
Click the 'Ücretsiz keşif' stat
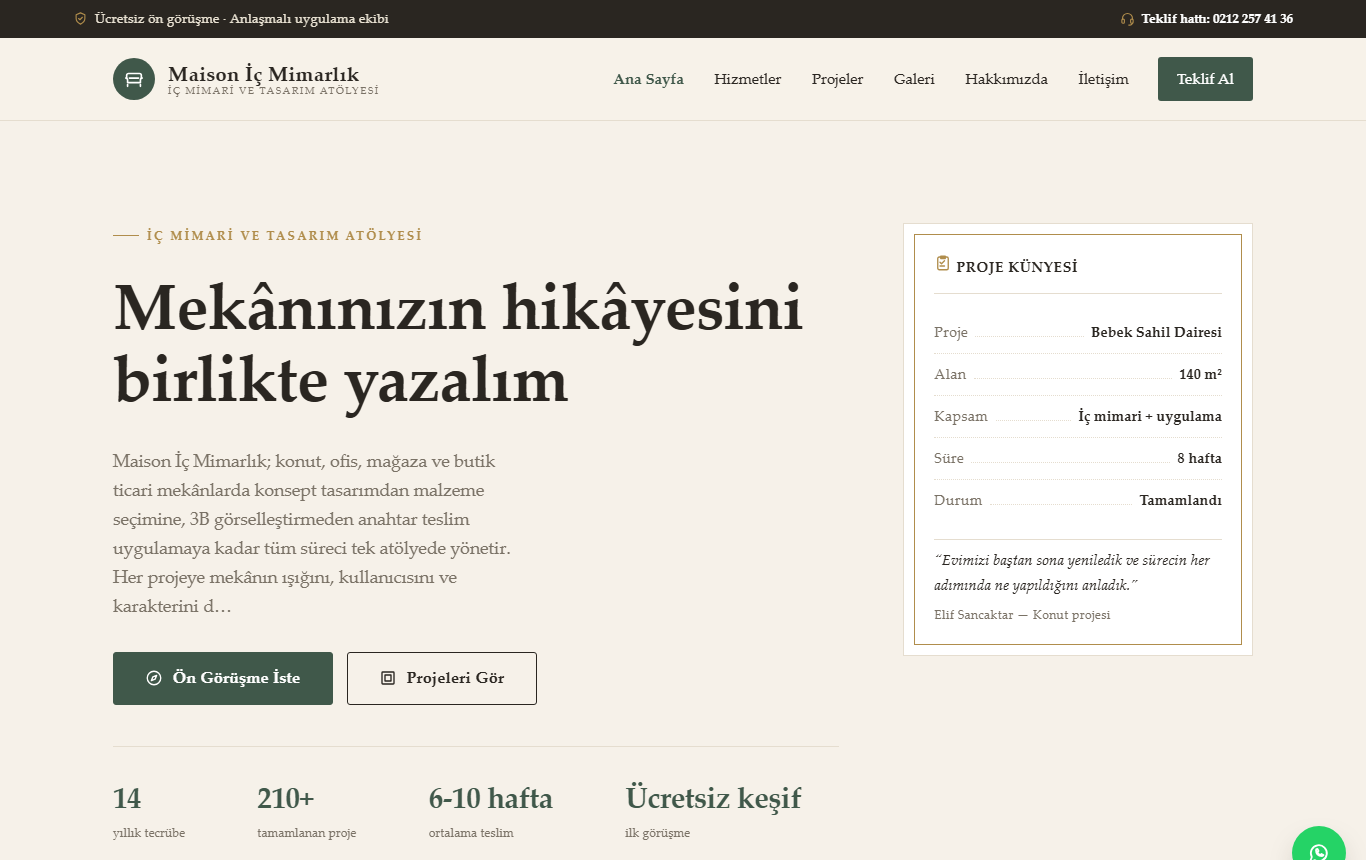tap(713, 799)
